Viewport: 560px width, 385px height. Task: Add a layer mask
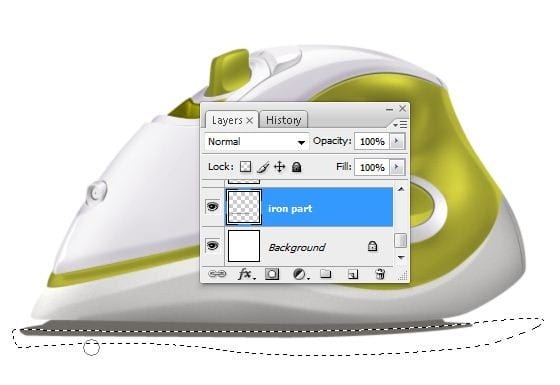point(272,274)
